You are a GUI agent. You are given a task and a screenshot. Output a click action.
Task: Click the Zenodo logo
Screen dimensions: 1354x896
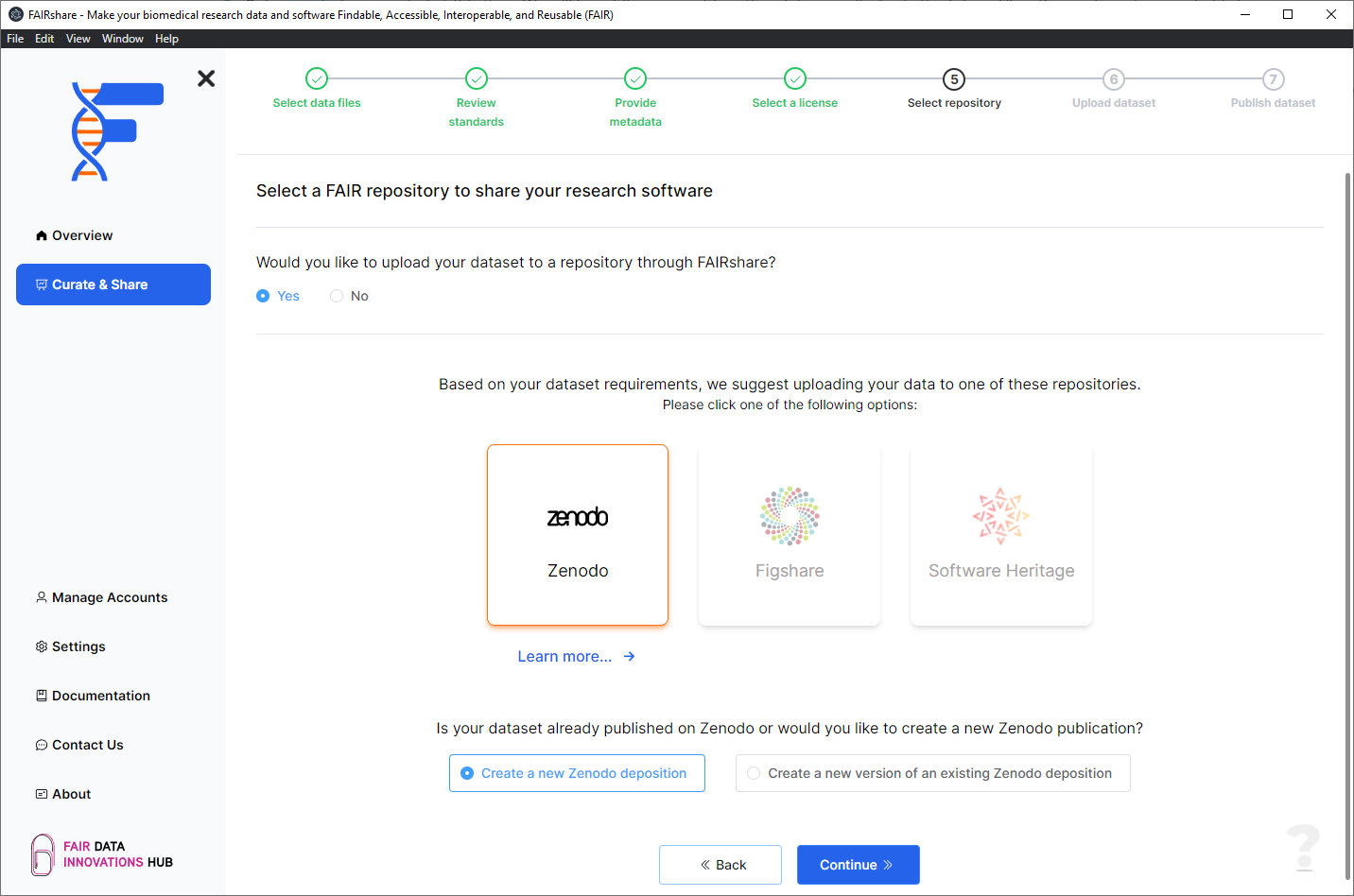(578, 517)
